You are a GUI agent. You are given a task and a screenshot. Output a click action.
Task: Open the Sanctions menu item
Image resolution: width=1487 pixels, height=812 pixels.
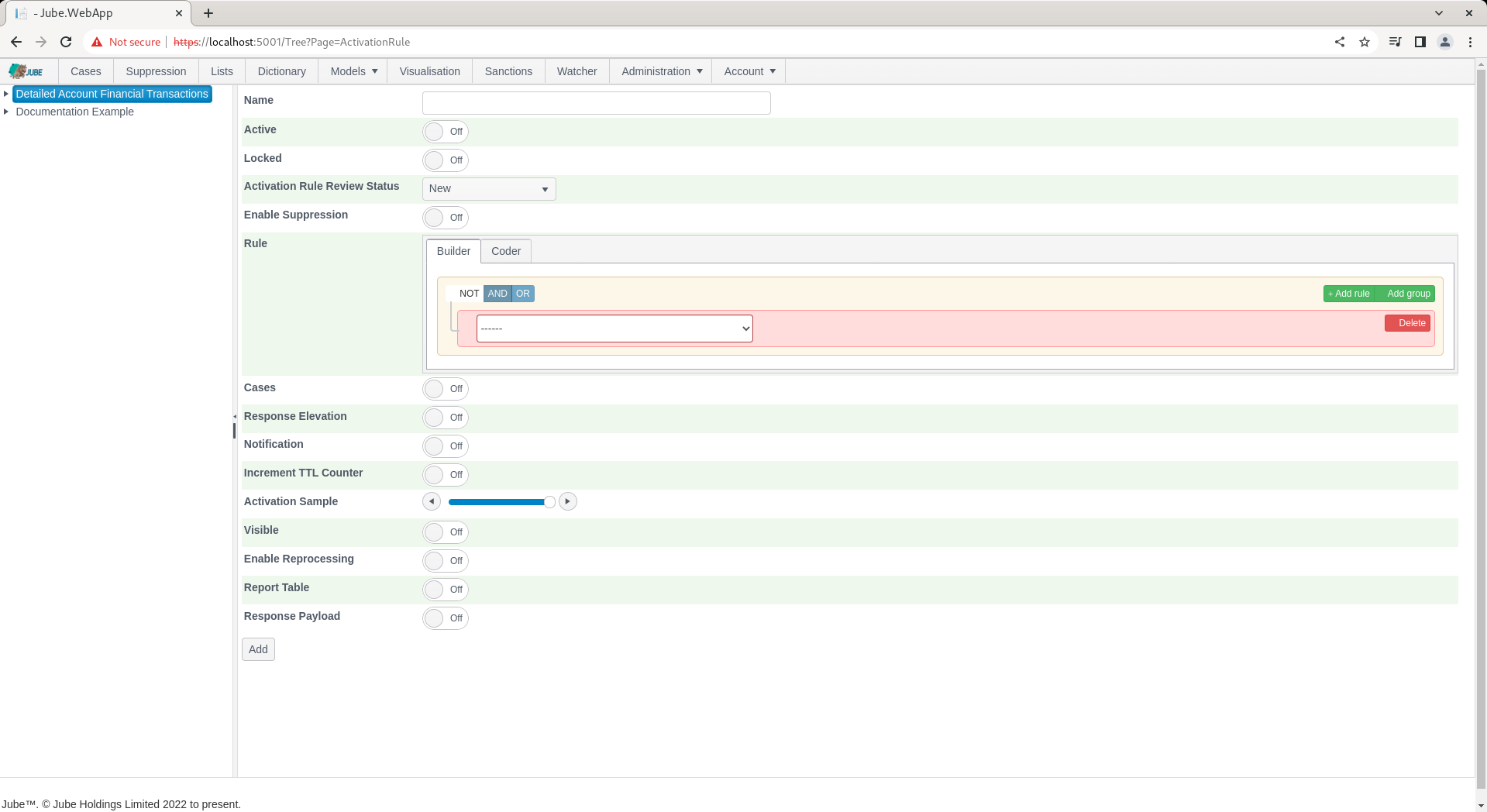508,71
